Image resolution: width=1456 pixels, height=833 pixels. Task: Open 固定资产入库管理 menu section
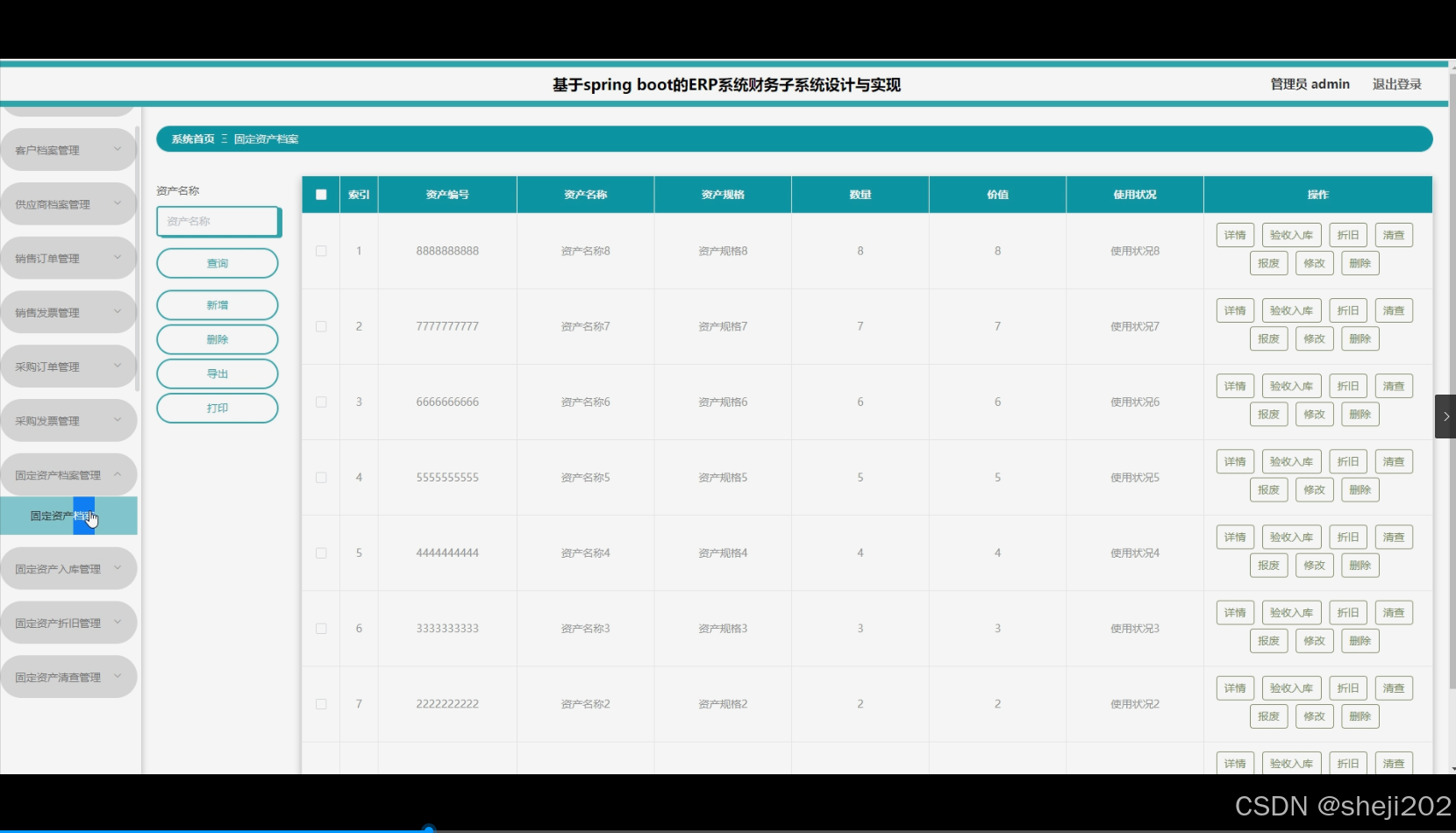[68, 569]
